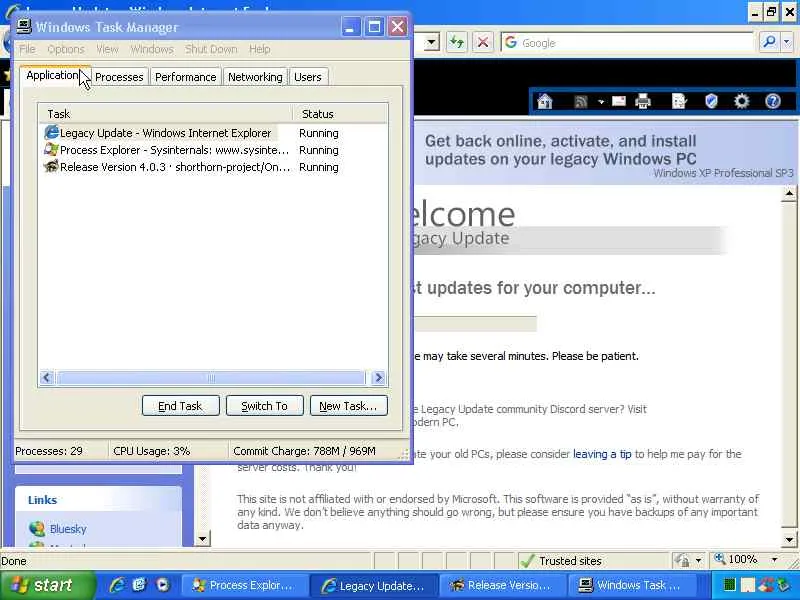Click the Tools gear icon in IE toolbar

click(741, 101)
